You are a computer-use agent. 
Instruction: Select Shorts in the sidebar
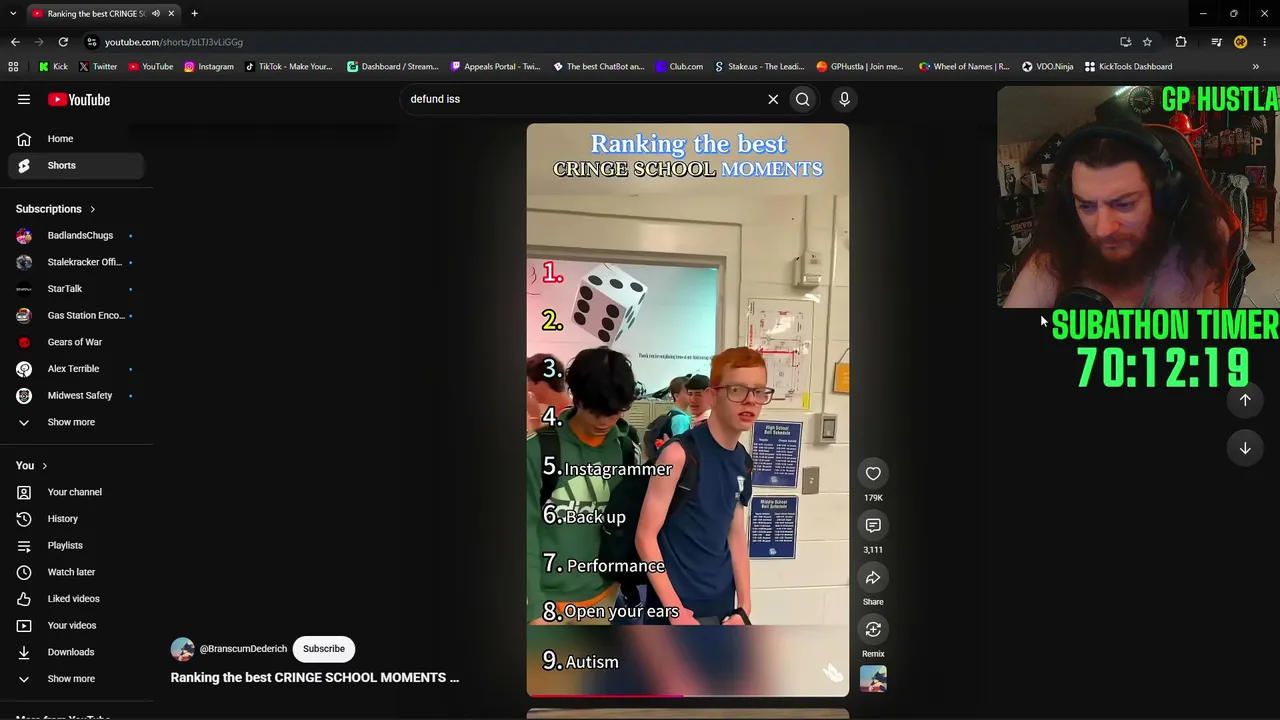76,165
